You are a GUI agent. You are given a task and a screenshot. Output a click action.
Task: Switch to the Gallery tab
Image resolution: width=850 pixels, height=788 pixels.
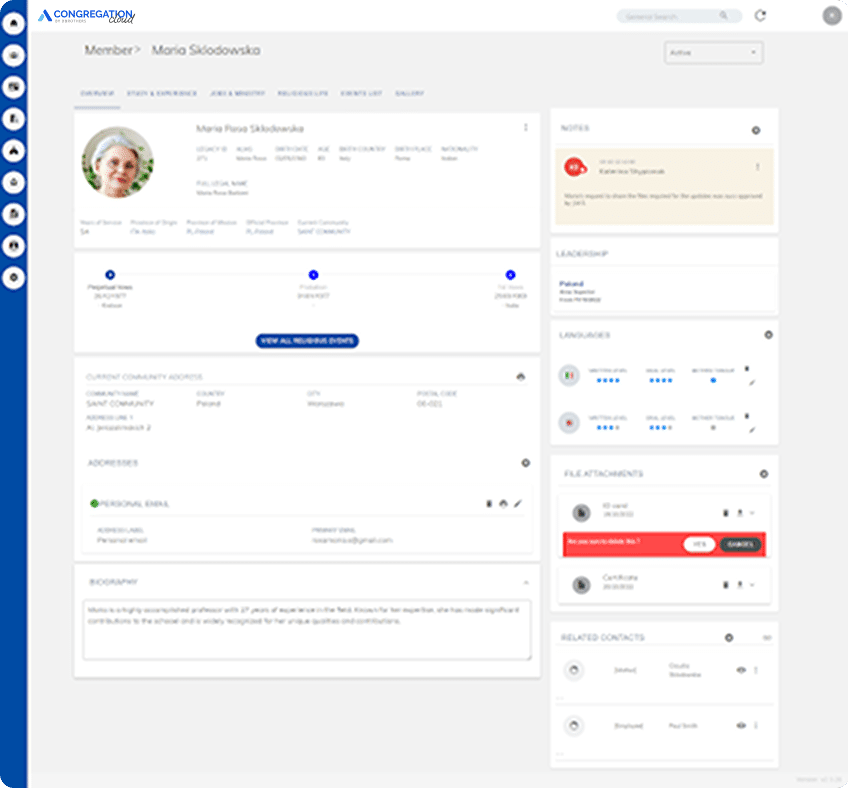pos(411,92)
